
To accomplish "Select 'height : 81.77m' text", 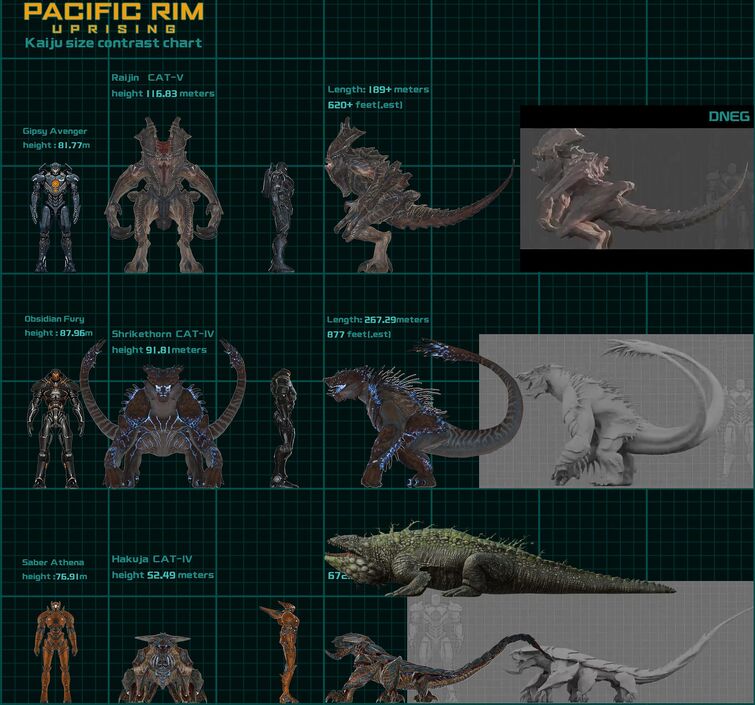I will click(56, 145).
